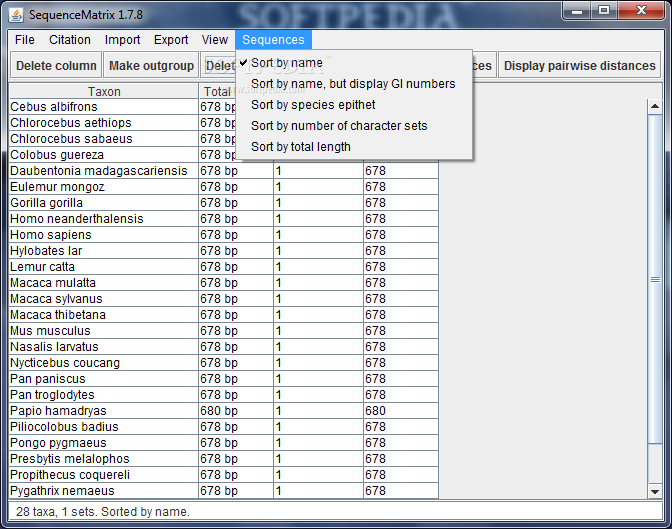Select the Colobus guereza taxon
Screen dimensions: 672x529
pyautogui.click(x=103, y=155)
